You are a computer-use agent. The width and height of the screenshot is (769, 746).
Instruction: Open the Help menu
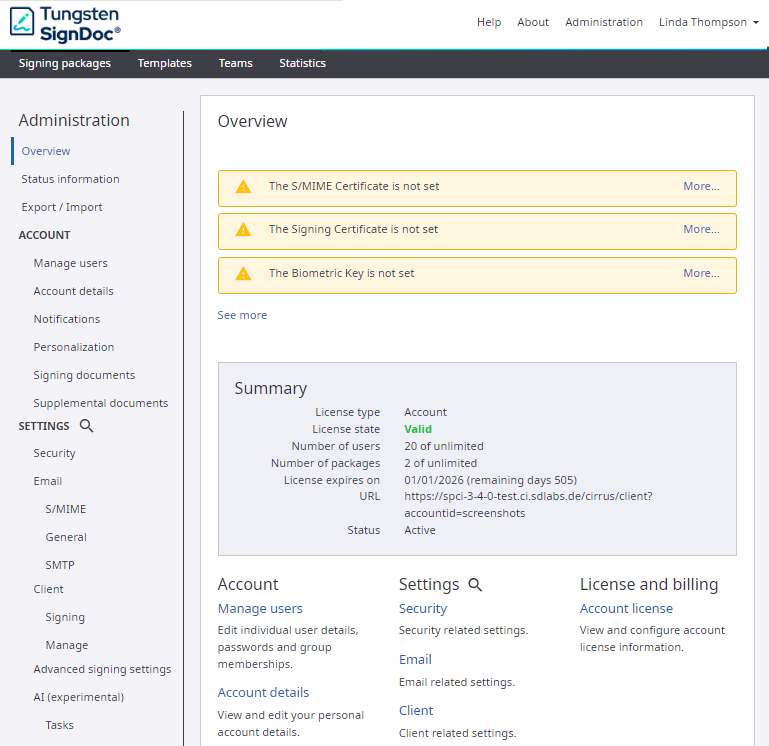[489, 22]
